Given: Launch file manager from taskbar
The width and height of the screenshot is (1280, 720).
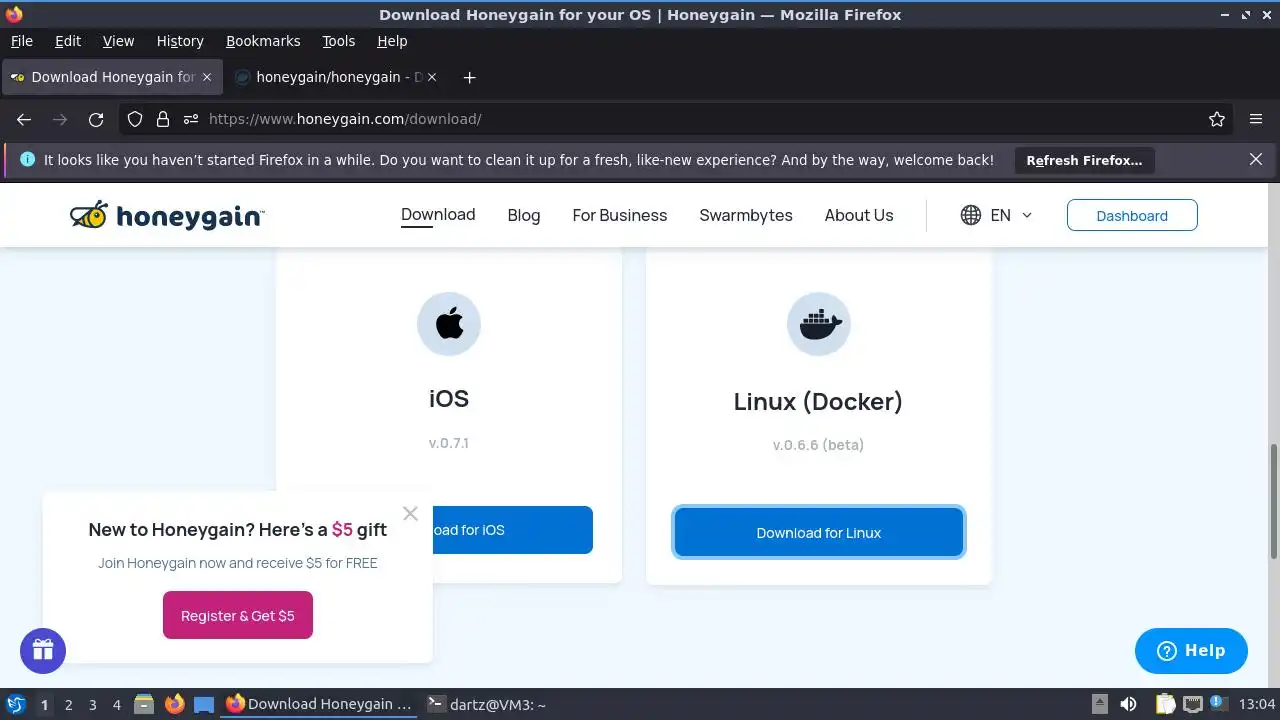Looking at the screenshot, I should 144,704.
